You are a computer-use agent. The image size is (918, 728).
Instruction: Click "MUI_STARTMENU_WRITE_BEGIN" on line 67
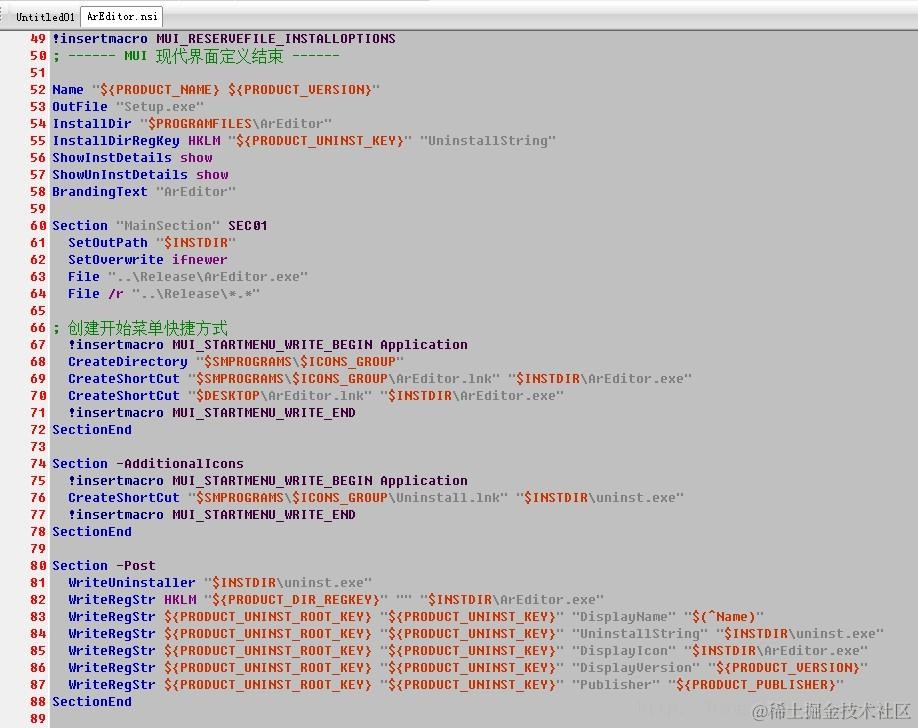[x=272, y=344]
